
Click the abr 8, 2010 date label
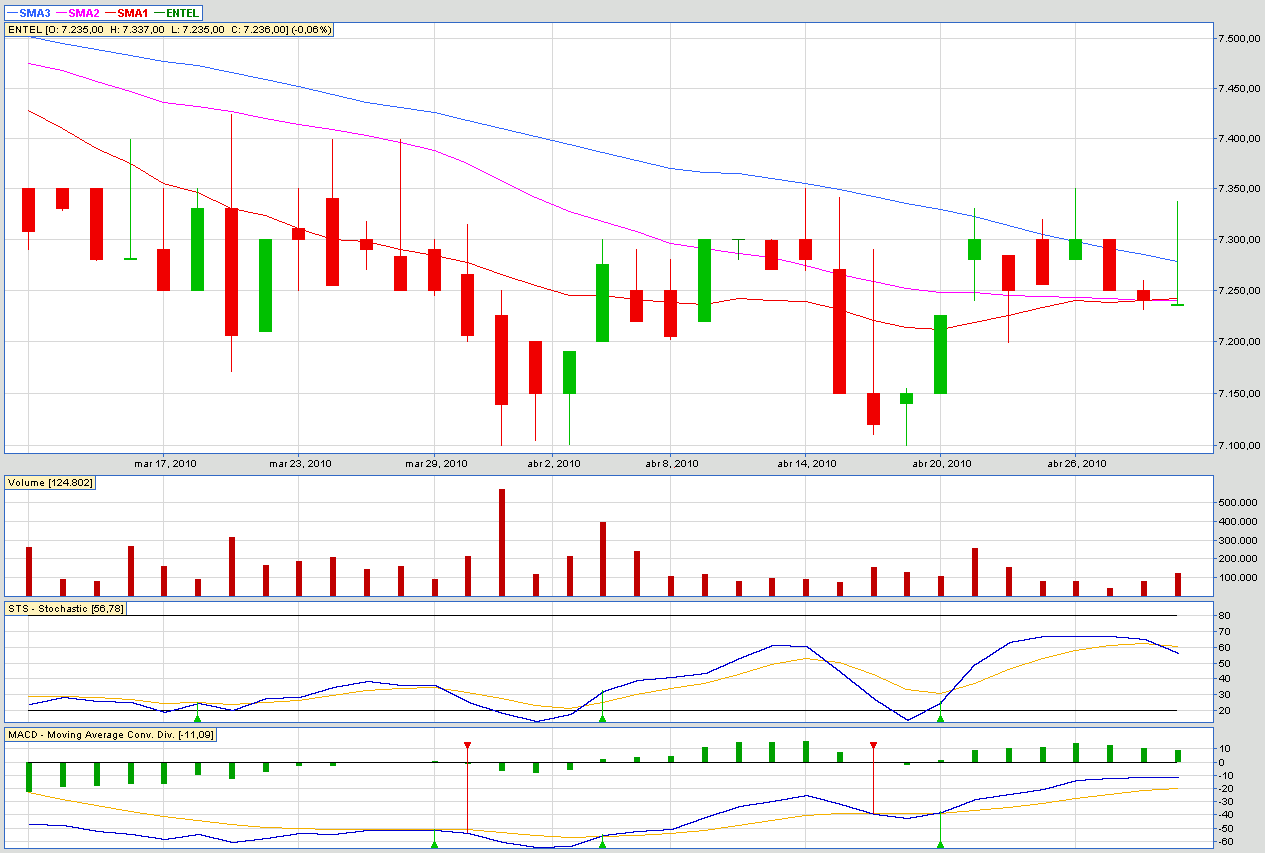672,464
